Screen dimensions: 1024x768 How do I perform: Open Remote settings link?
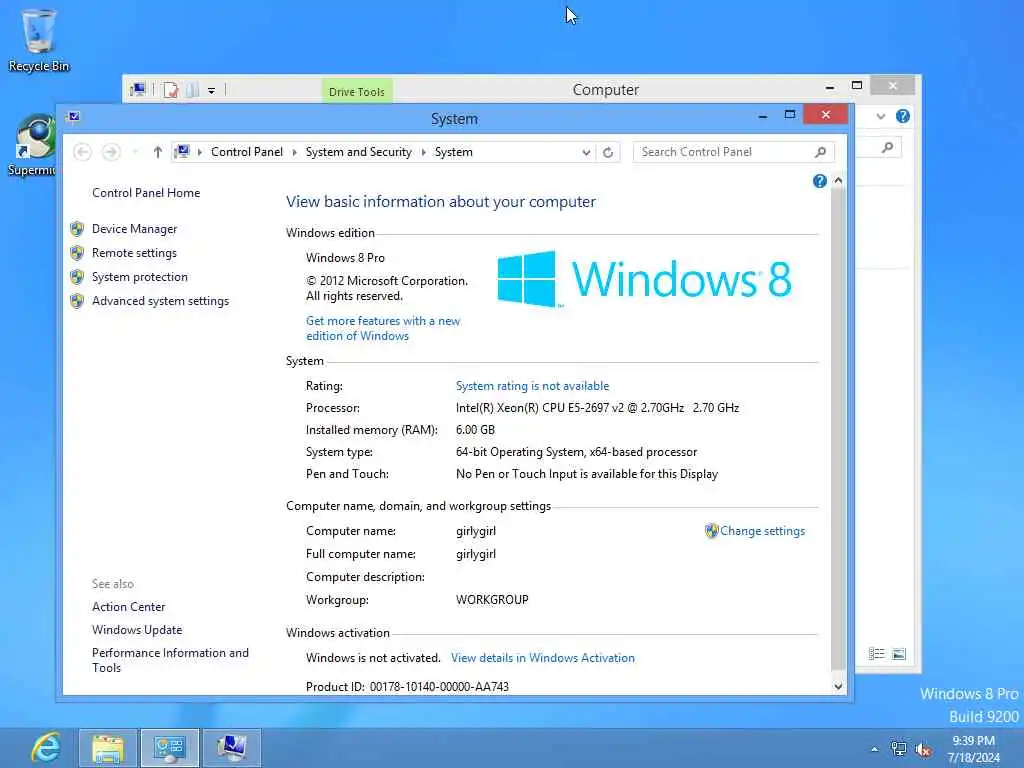[135, 253]
